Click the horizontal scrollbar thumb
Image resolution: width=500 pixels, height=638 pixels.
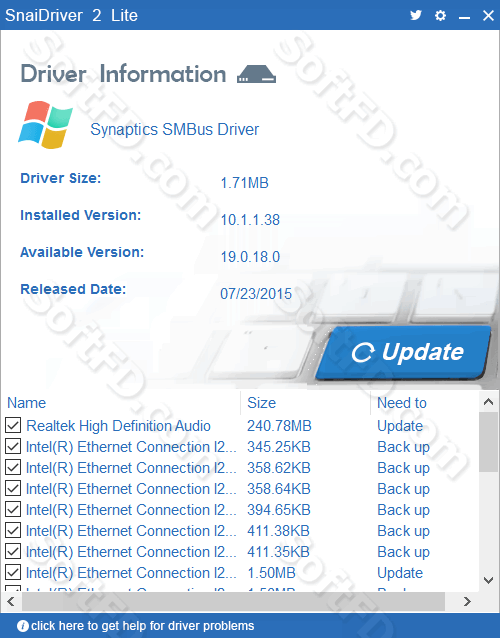pyautogui.click(x=234, y=601)
